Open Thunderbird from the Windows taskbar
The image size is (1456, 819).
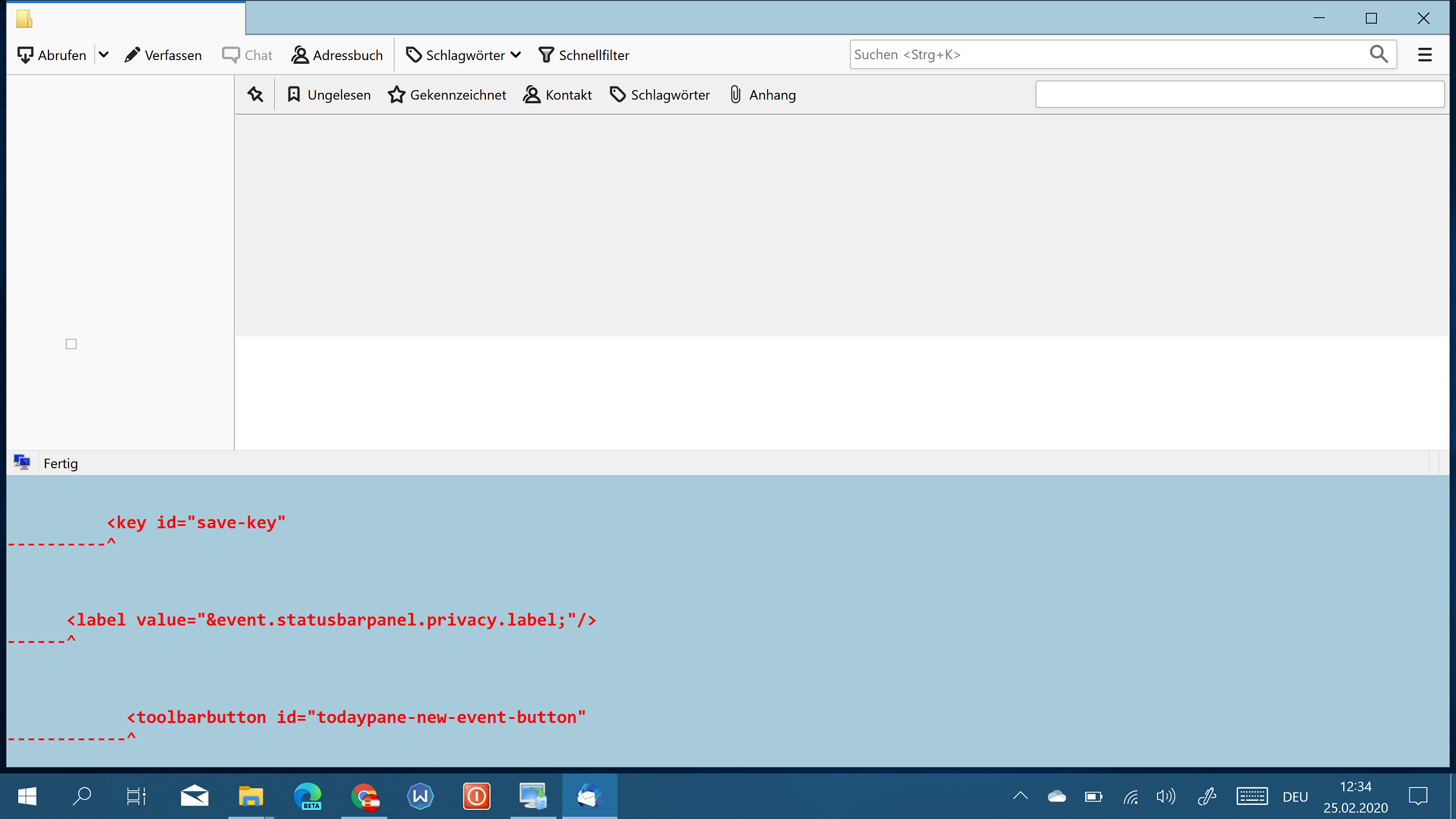tap(589, 796)
